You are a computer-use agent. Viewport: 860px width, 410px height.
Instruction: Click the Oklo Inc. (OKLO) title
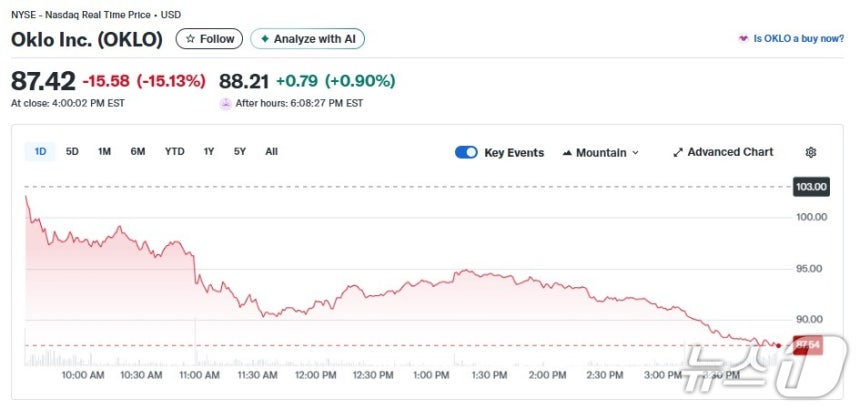click(87, 39)
